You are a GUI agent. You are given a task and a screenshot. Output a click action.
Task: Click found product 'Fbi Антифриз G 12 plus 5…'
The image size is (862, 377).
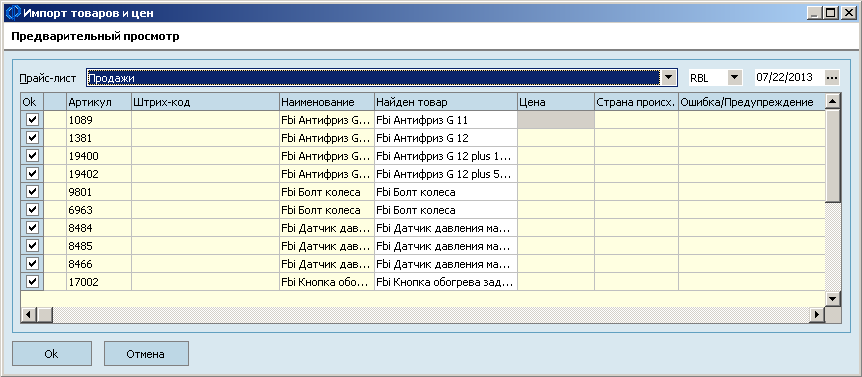pos(446,174)
